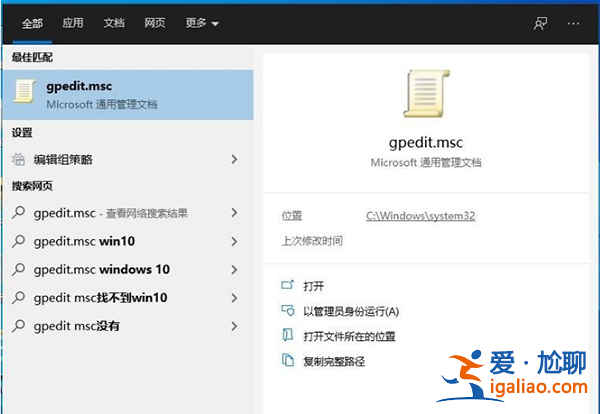Click gpedit.msc 查看网络搜索结果 suggestion

[x=128, y=213]
